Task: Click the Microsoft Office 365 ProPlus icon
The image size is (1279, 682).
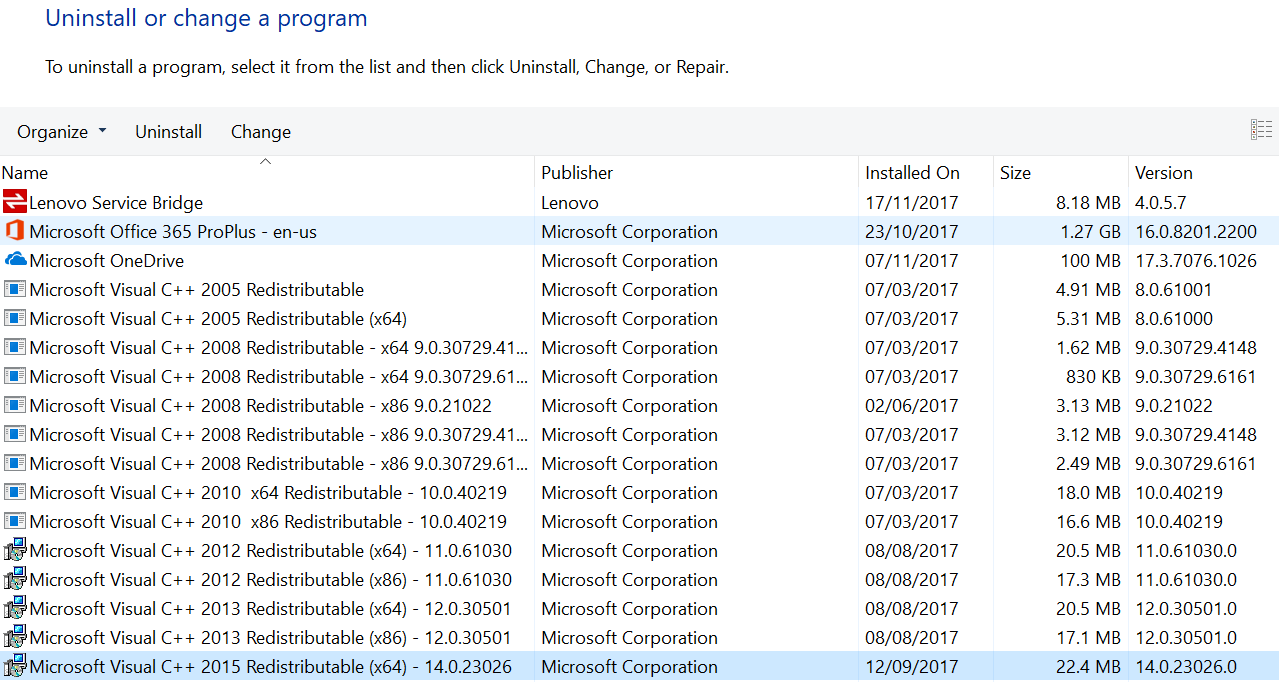Action: point(15,231)
